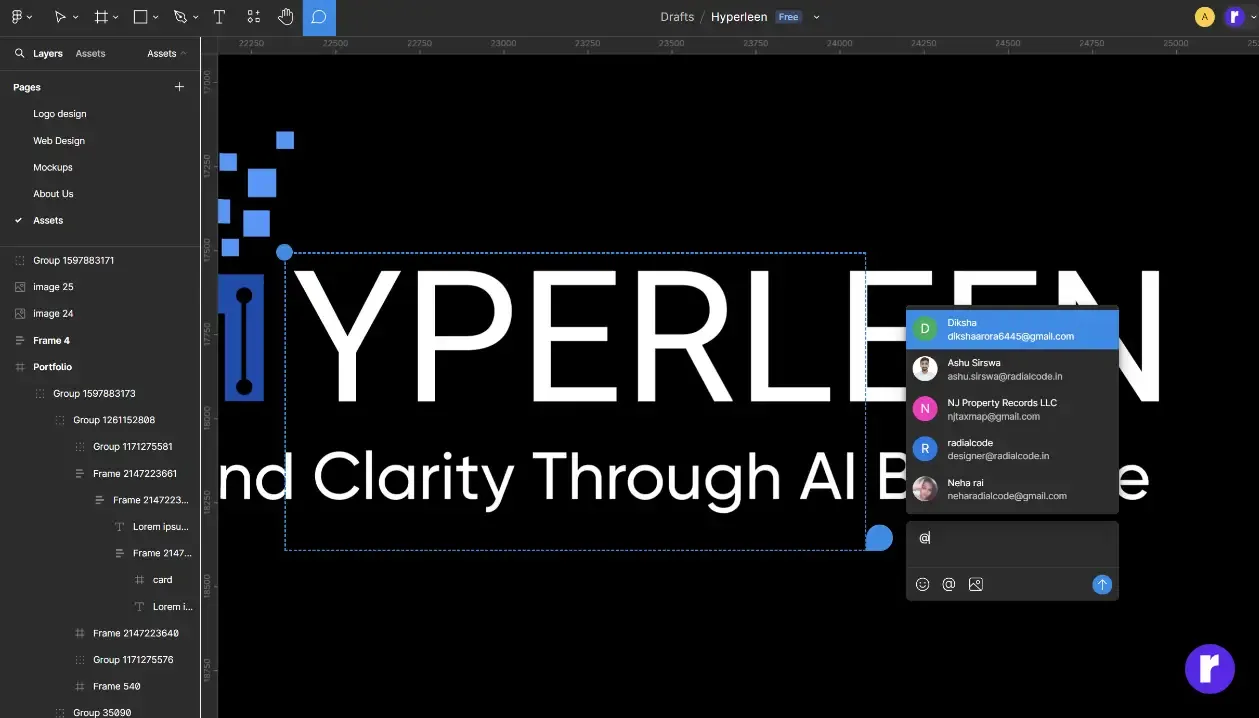Screen dimensions: 1259x718
Task: Open the Resources components tool
Action: coord(253,17)
